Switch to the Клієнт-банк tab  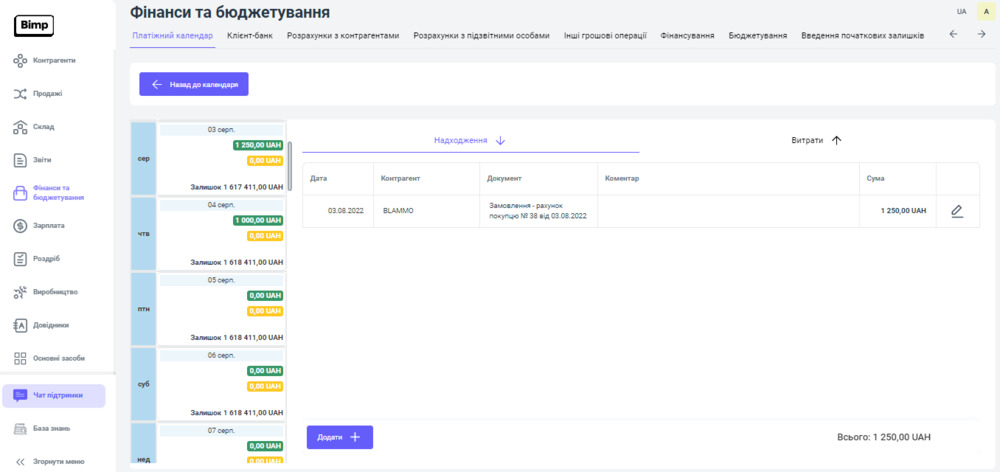[x=250, y=35]
